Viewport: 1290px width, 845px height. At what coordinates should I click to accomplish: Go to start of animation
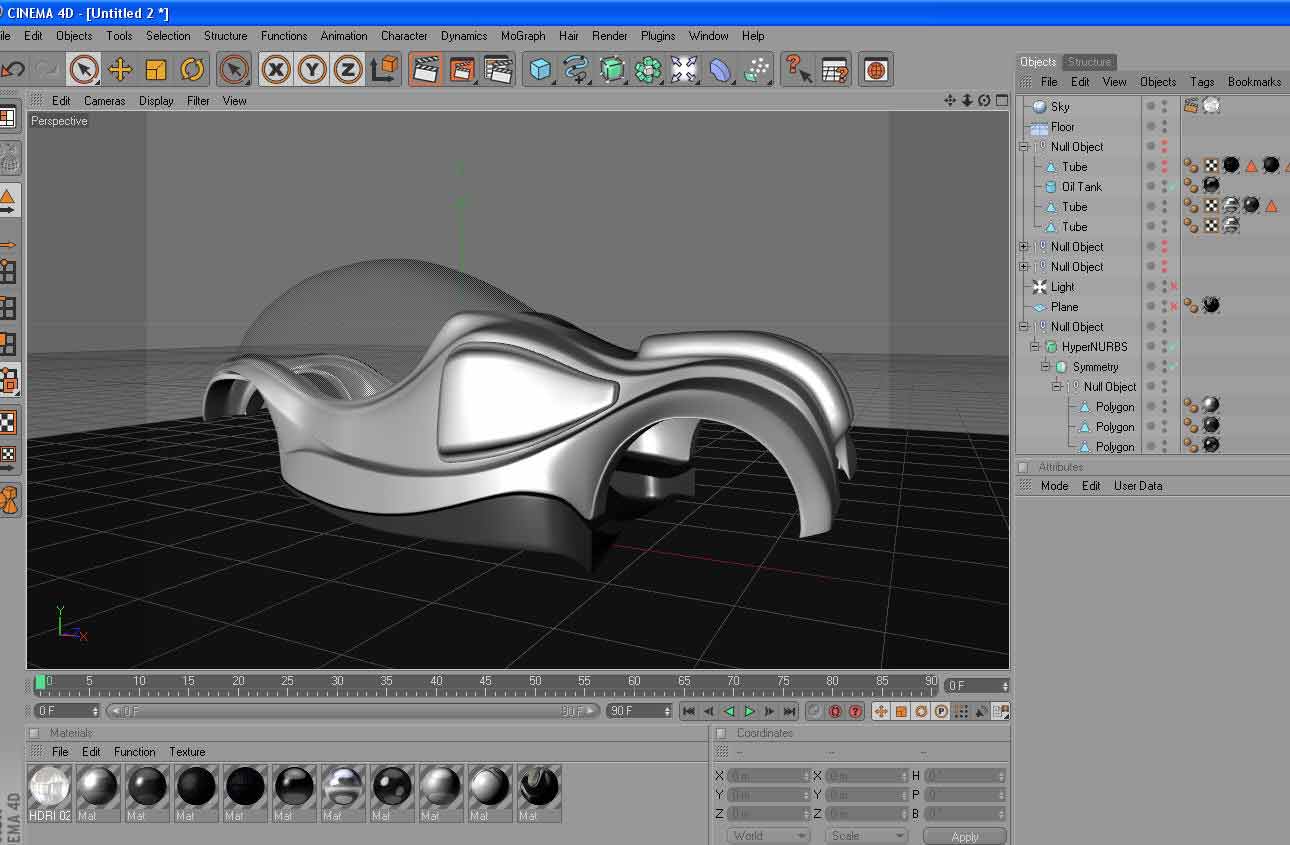[688, 712]
